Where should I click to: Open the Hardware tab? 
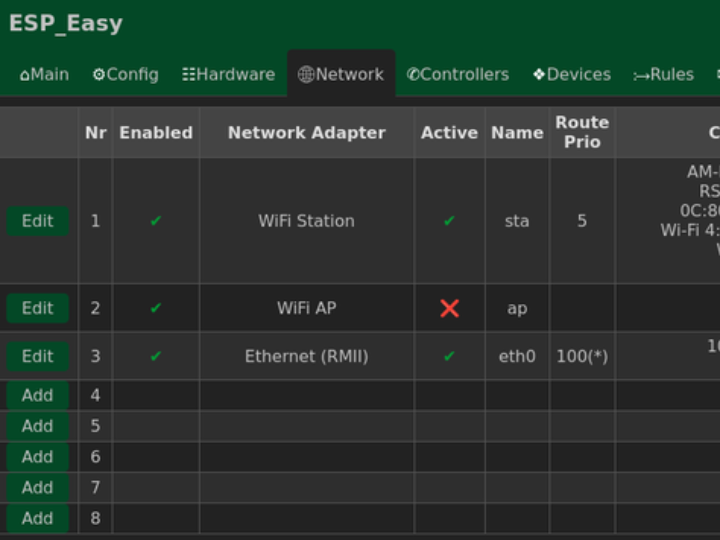pos(228,75)
